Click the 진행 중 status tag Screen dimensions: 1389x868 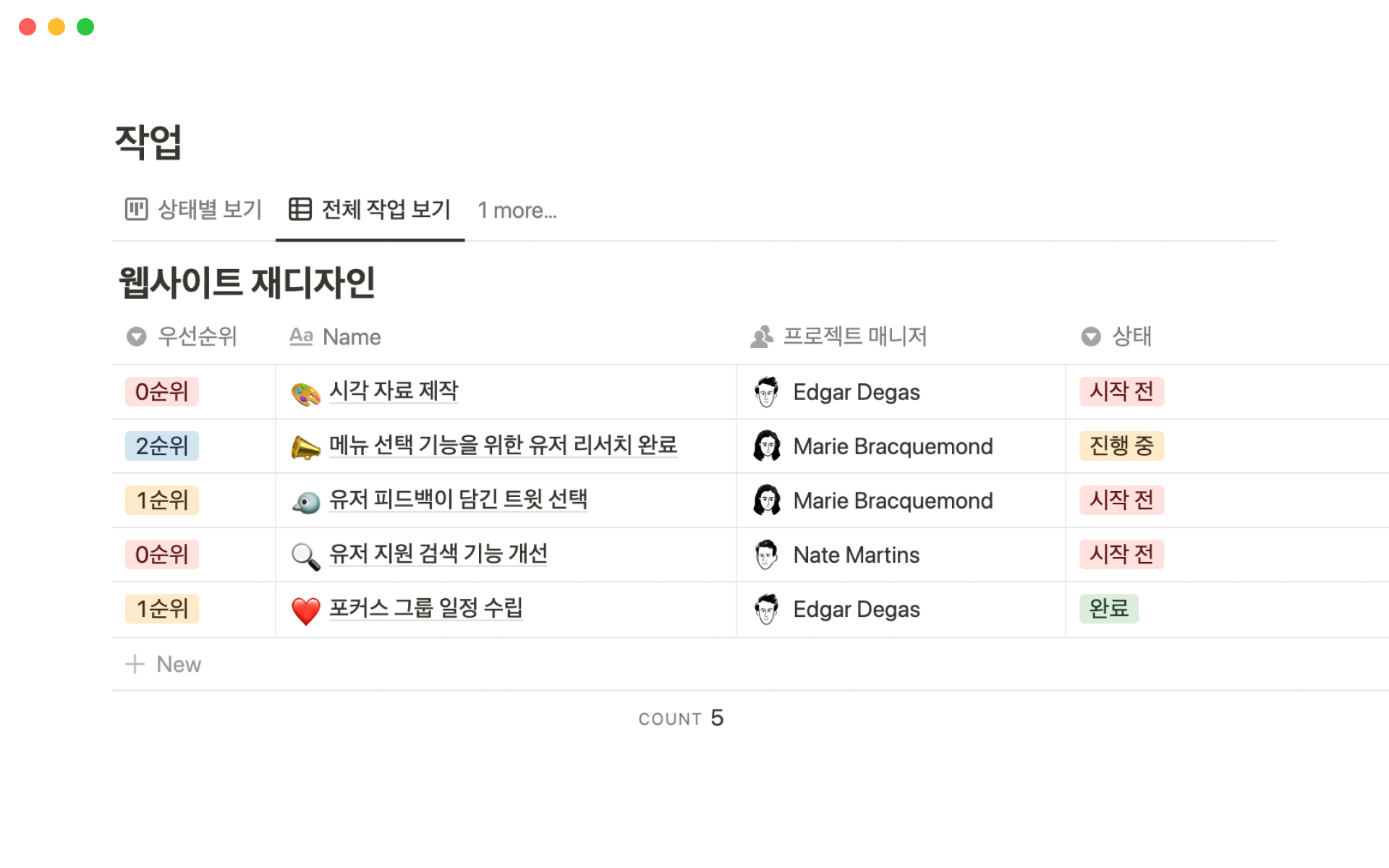tap(1121, 446)
